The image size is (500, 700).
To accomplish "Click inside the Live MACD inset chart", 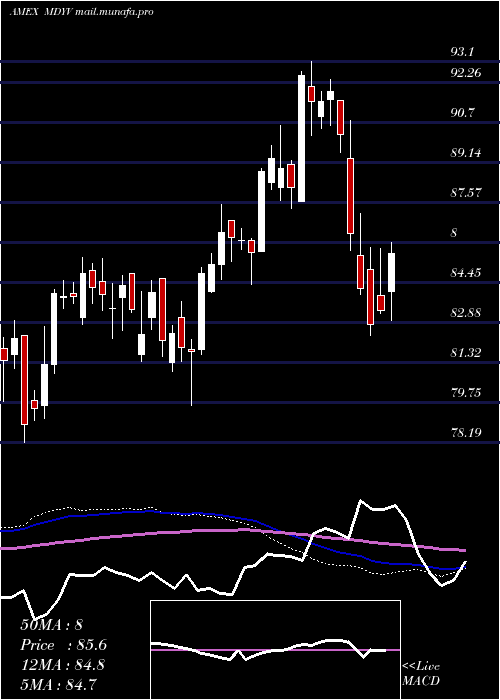I will point(275,650).
